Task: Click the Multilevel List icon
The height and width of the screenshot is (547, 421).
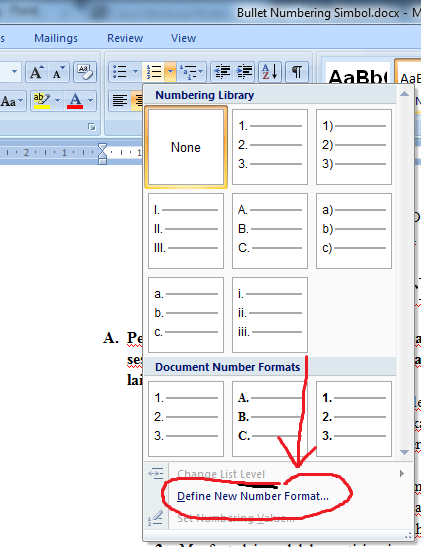Action: click(x=188, y=72)
